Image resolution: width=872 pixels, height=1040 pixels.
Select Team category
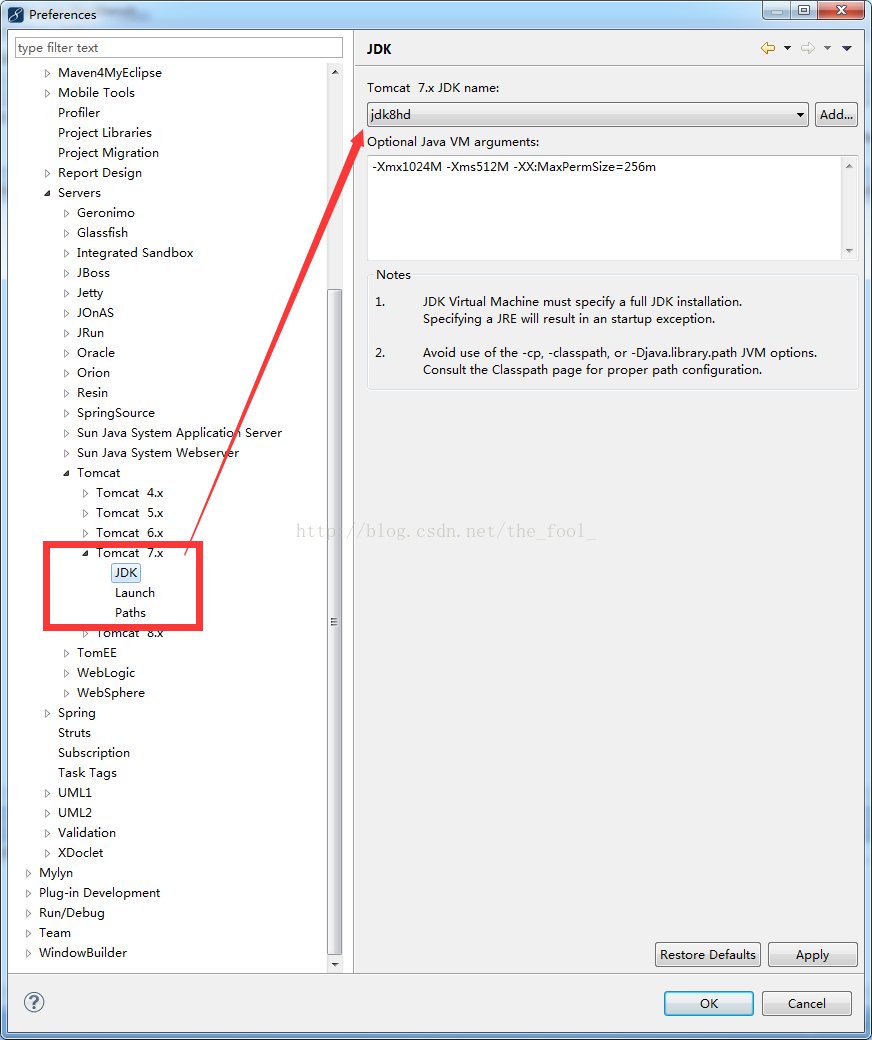click(x=54, y=933)
